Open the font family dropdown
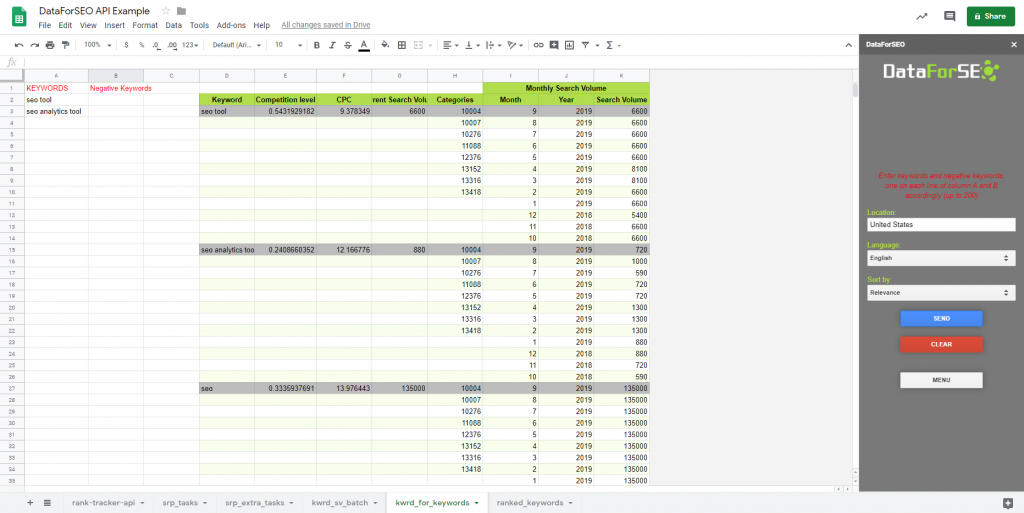The height and width of the screenshot is (513, 1024). pyautogui.click(x=236, y=45)
